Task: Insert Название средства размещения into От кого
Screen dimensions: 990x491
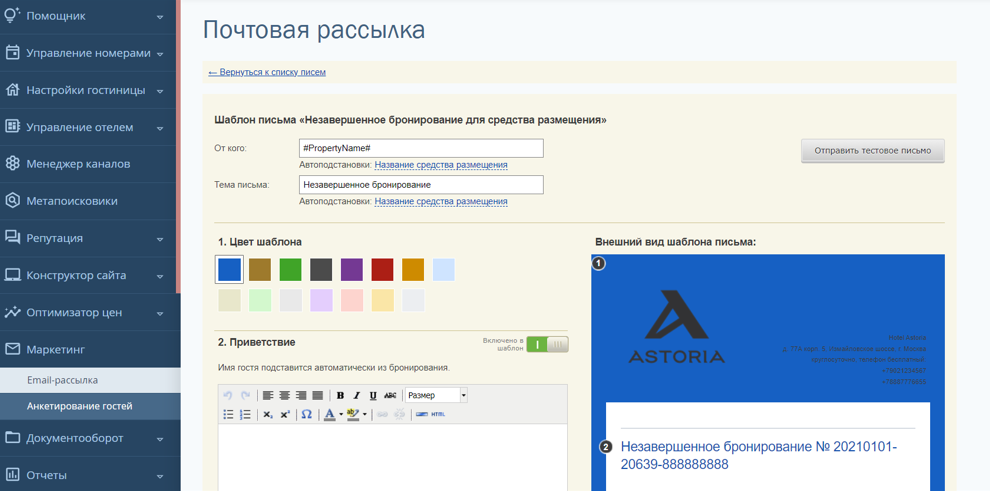Action: point(441,165)
